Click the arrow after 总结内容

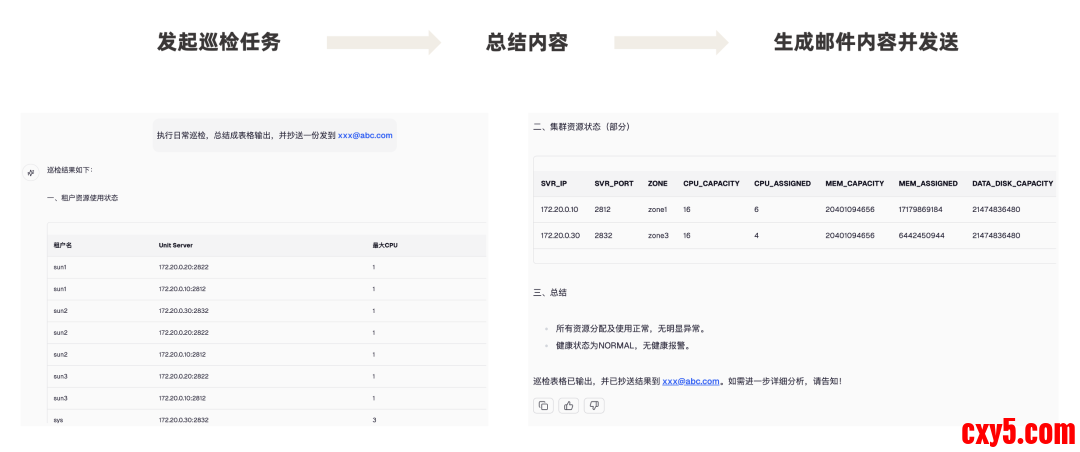point(671,42)
